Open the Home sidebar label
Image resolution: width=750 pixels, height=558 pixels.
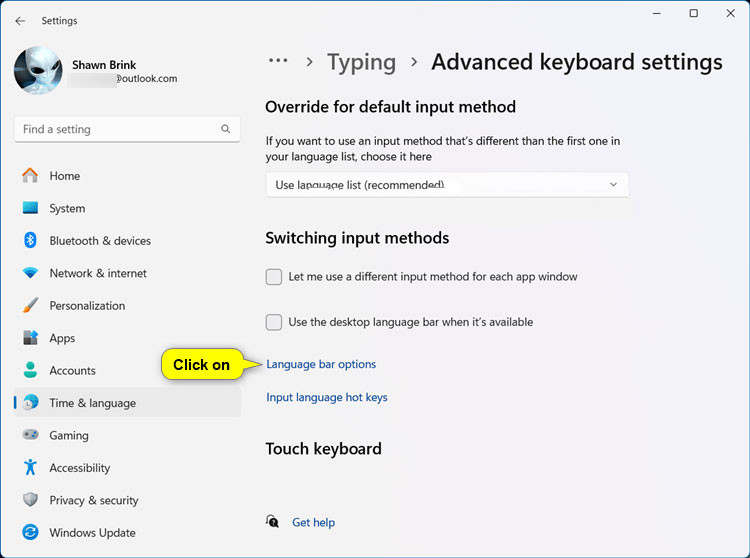(65, 176)
